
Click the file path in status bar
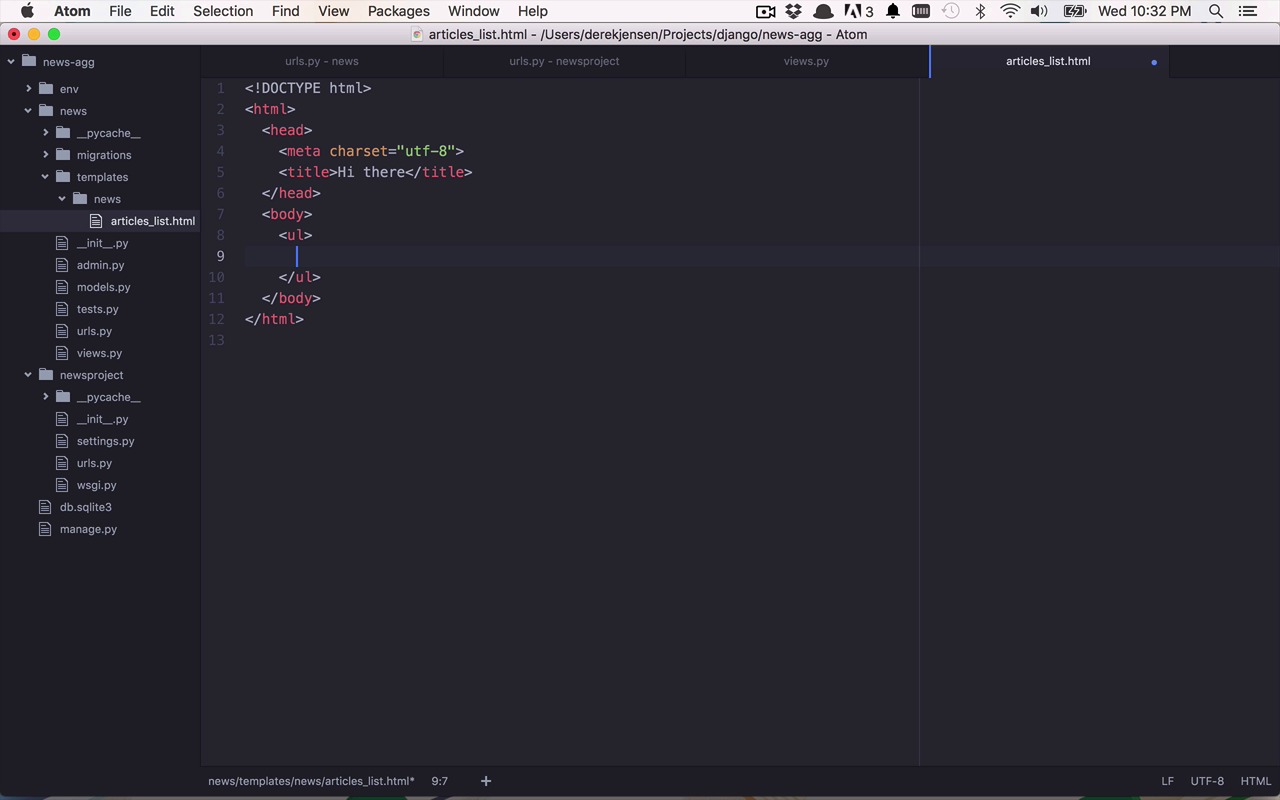tap(311, 781)
